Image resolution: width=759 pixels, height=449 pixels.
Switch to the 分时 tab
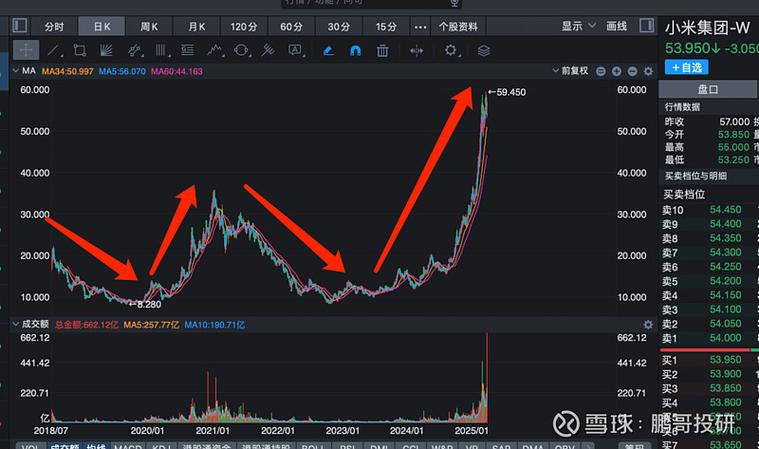pos(54,27)
